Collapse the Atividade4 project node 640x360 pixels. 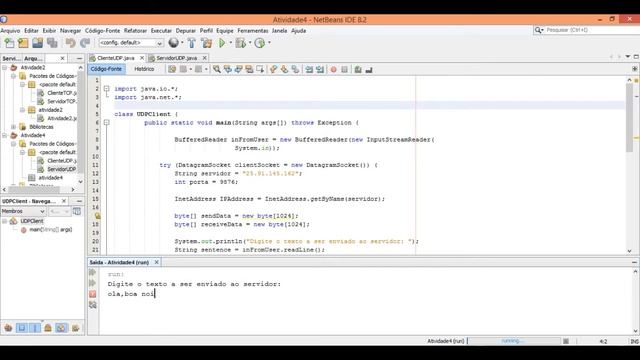point(4,135)
